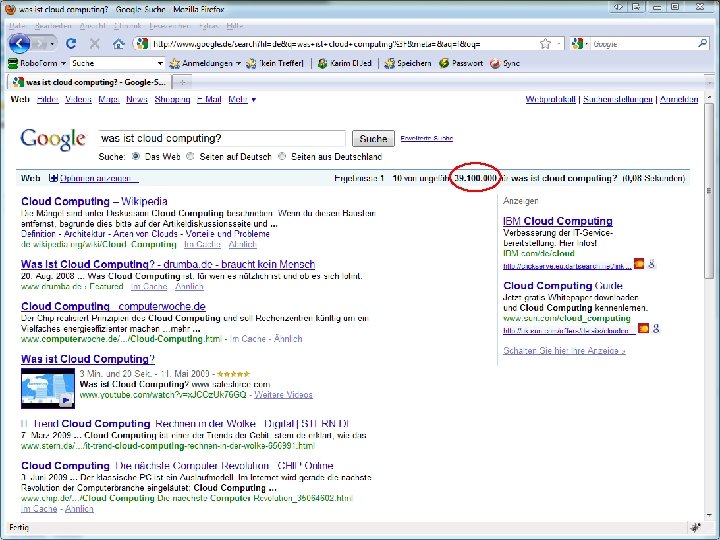Click the Anmelden link
This screenshot has width=720, height=540.
click(x=679, y=99)
